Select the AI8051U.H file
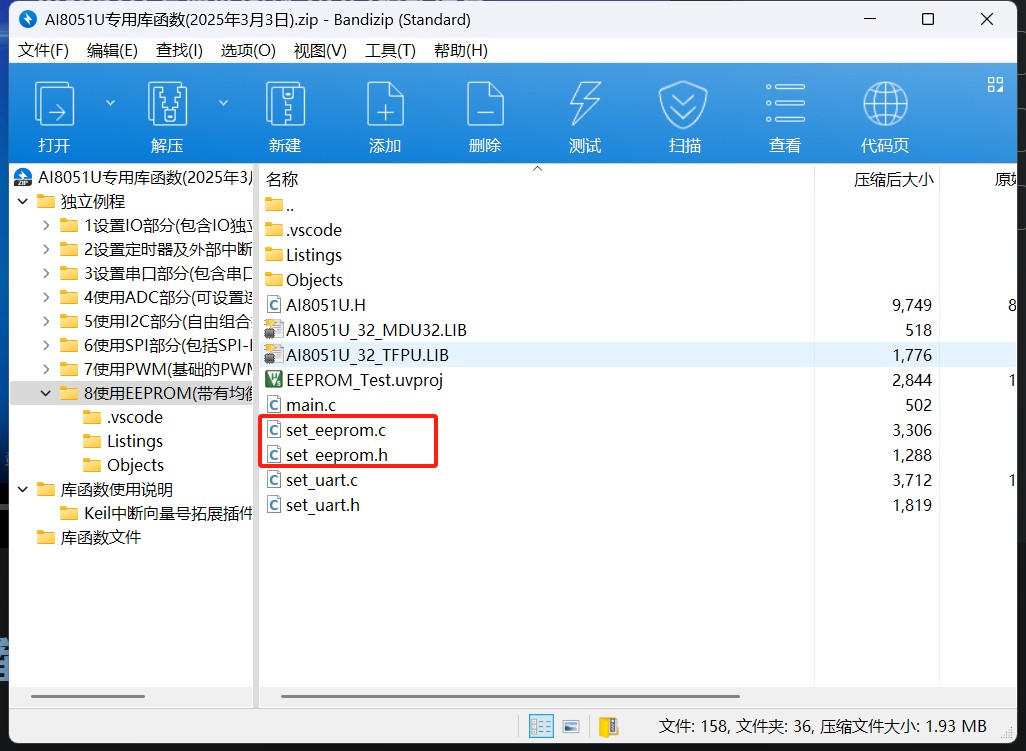This screenshot has width=1026, height=751. tap(315, 305)
